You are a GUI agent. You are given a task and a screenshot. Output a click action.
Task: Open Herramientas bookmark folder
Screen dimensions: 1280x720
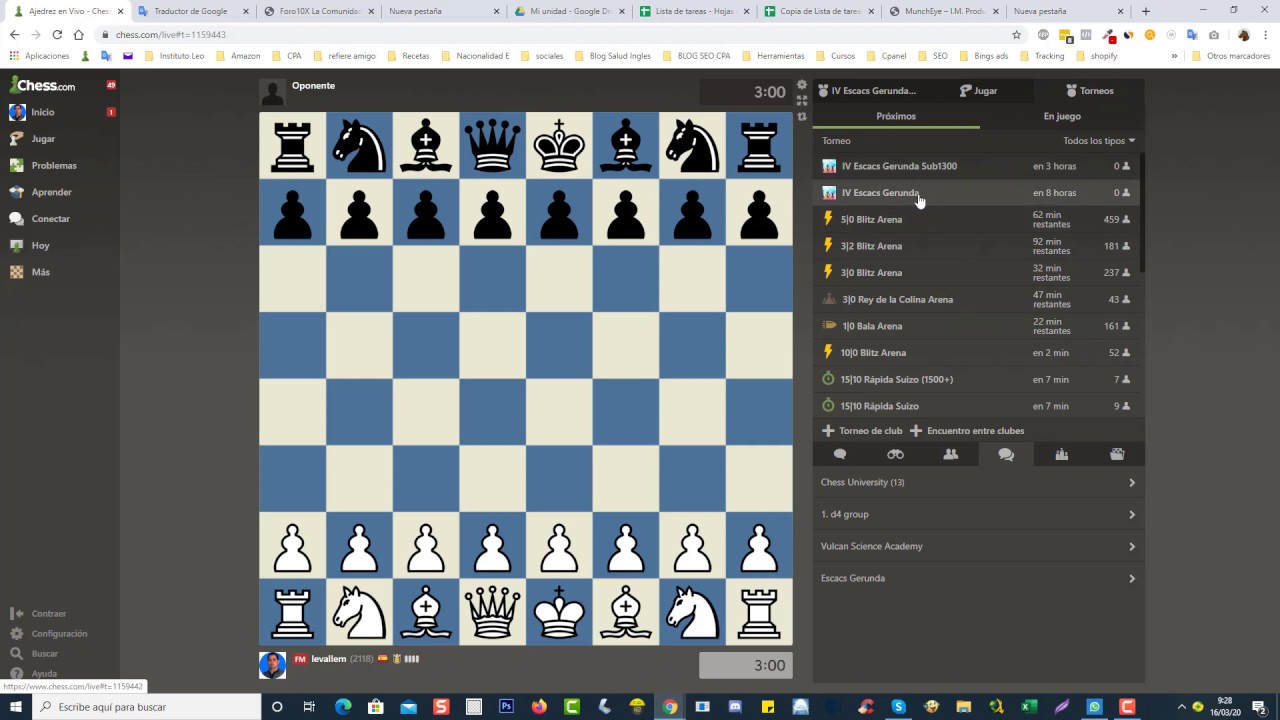coord(772,56)
